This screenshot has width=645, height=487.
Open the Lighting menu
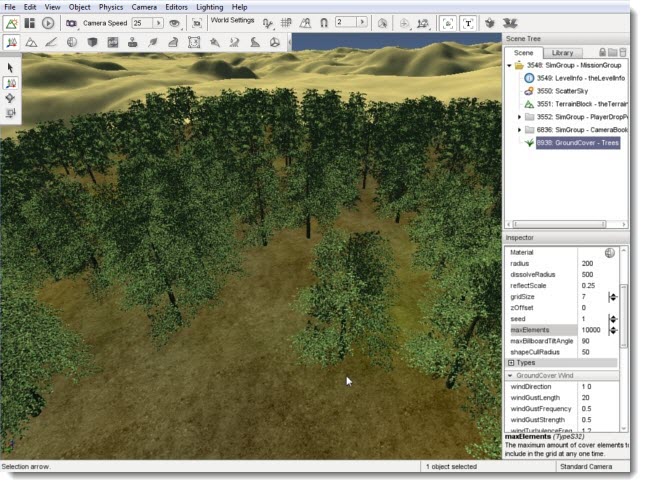click(x=209, y=7)
